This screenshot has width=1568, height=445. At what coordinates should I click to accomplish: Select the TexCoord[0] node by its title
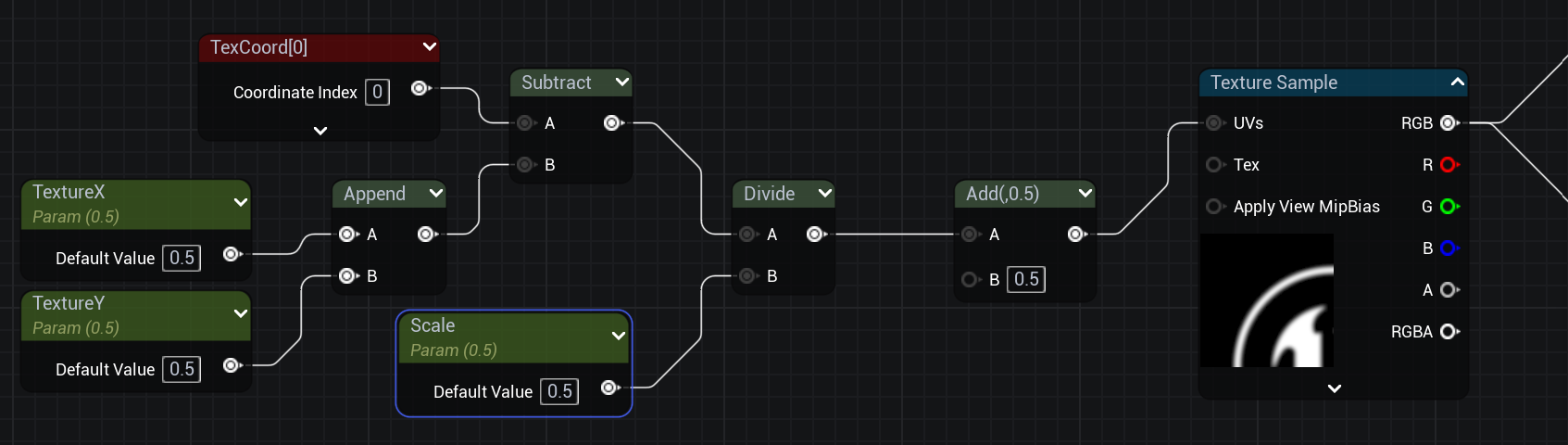(258, 47)
